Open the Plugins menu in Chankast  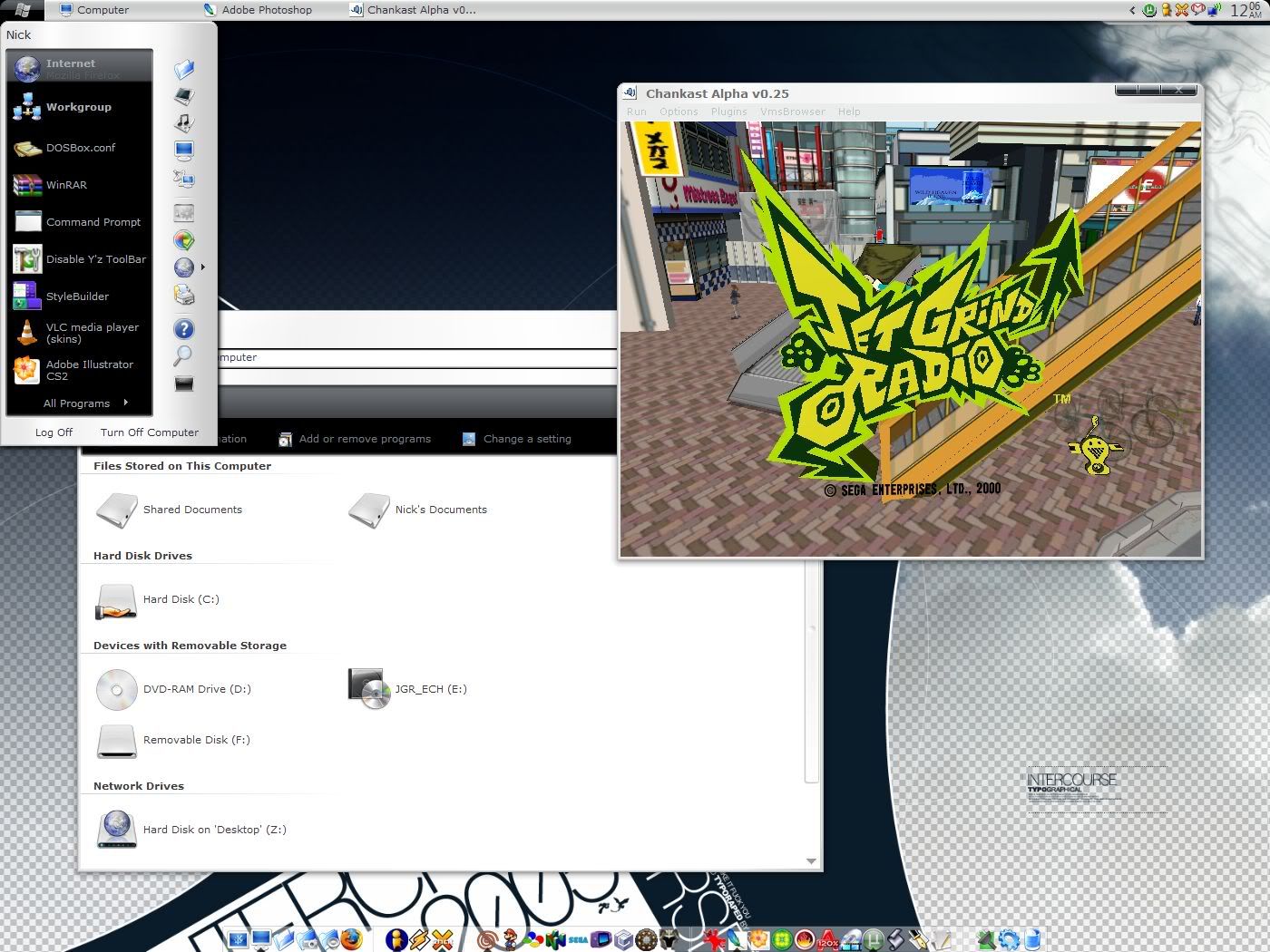coord(729,112)
